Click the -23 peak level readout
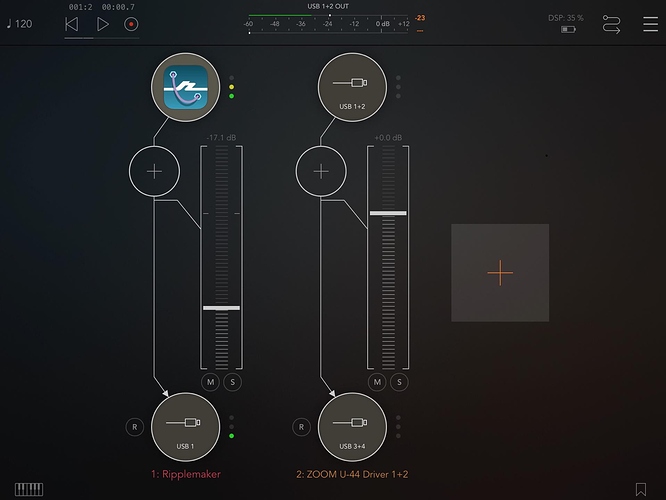This screenshot has width=666, height=500. pos(420,18)
